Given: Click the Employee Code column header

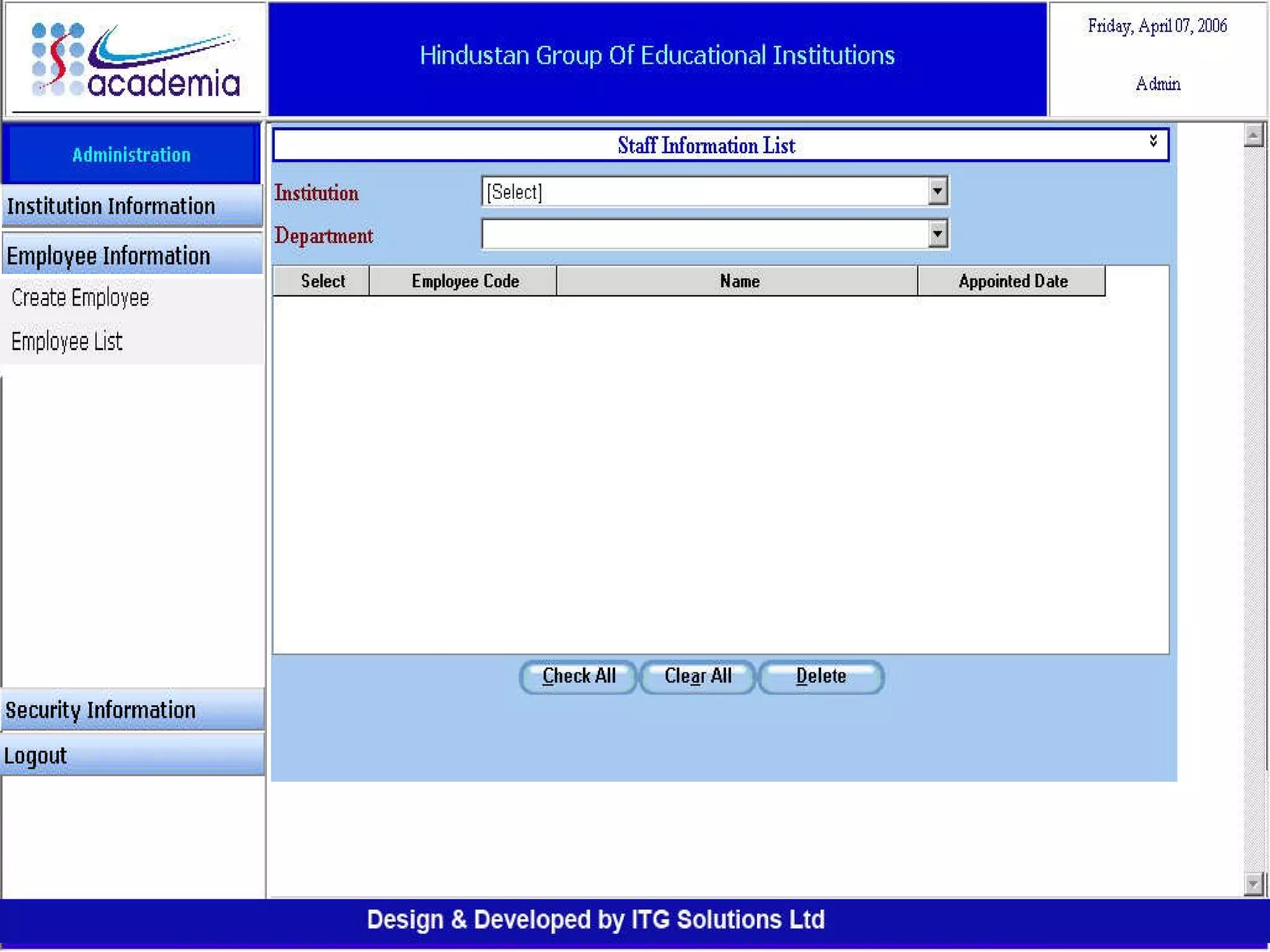Looking at the screenshot, I should tap(464, 281).
